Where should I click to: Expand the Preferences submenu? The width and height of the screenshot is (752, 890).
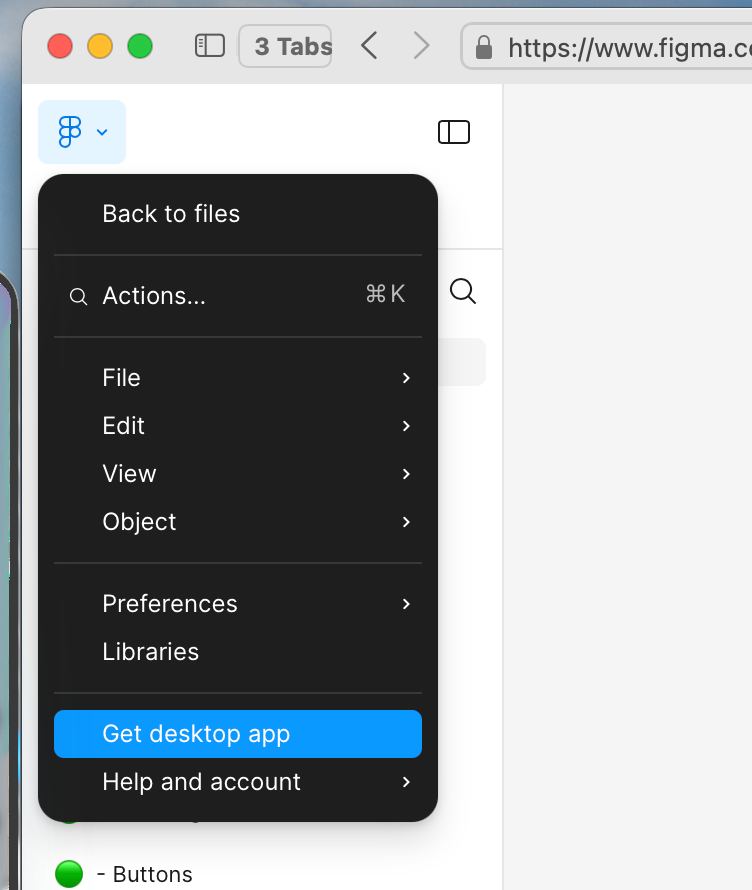pos(237,604)
